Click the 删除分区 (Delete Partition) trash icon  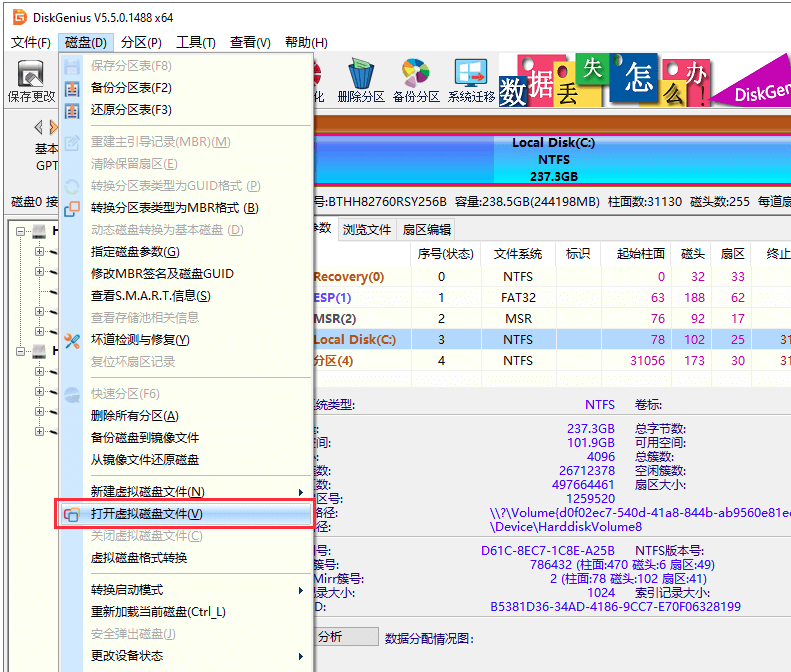pyautogui.click(x=360, y=75)
